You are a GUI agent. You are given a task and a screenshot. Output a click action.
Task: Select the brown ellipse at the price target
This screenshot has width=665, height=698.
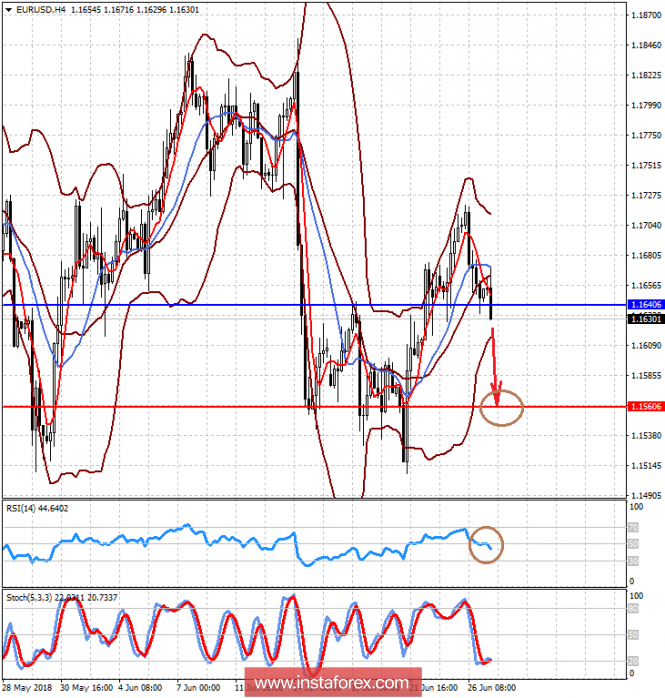502,407
